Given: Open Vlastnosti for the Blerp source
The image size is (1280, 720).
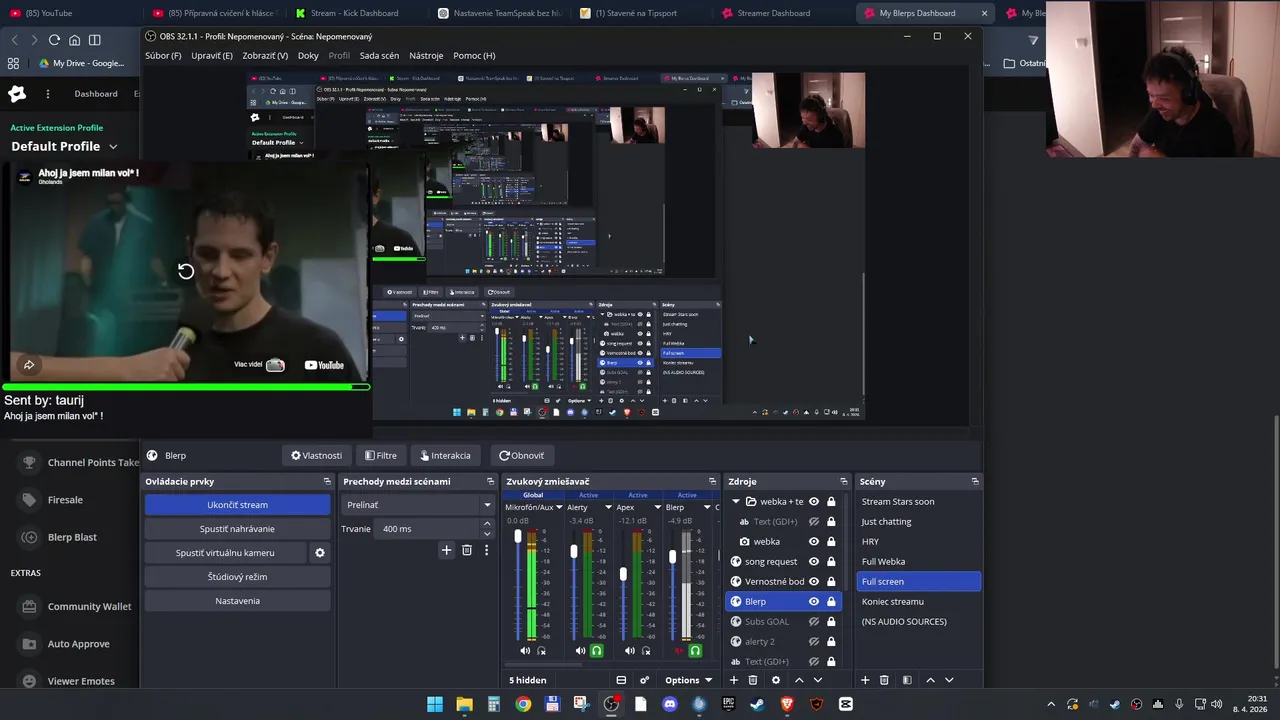Looking at the screenshot, I should coord(316,455).
